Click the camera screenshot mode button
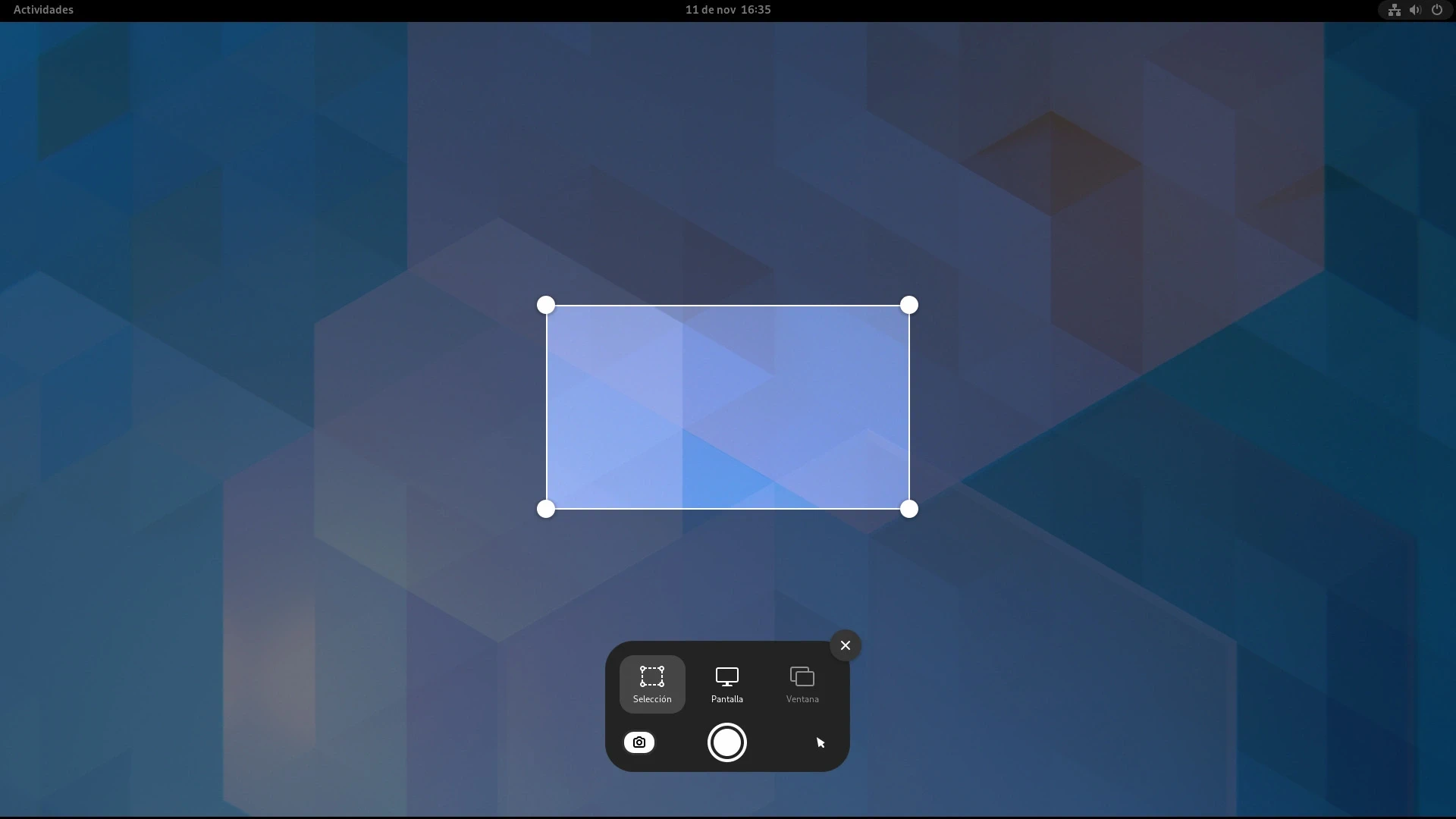1456x819 pixels. click(639, 742)
